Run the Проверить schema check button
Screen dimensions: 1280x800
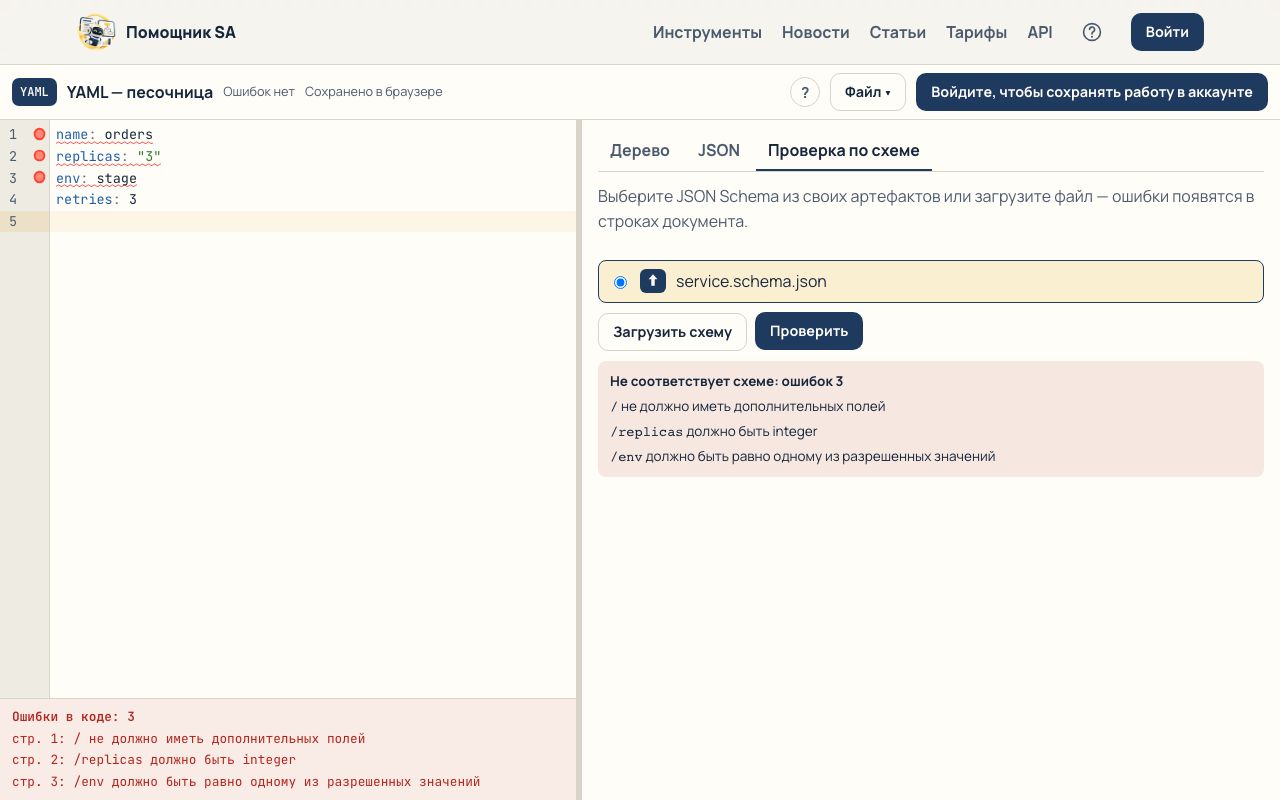pos(809,331)
